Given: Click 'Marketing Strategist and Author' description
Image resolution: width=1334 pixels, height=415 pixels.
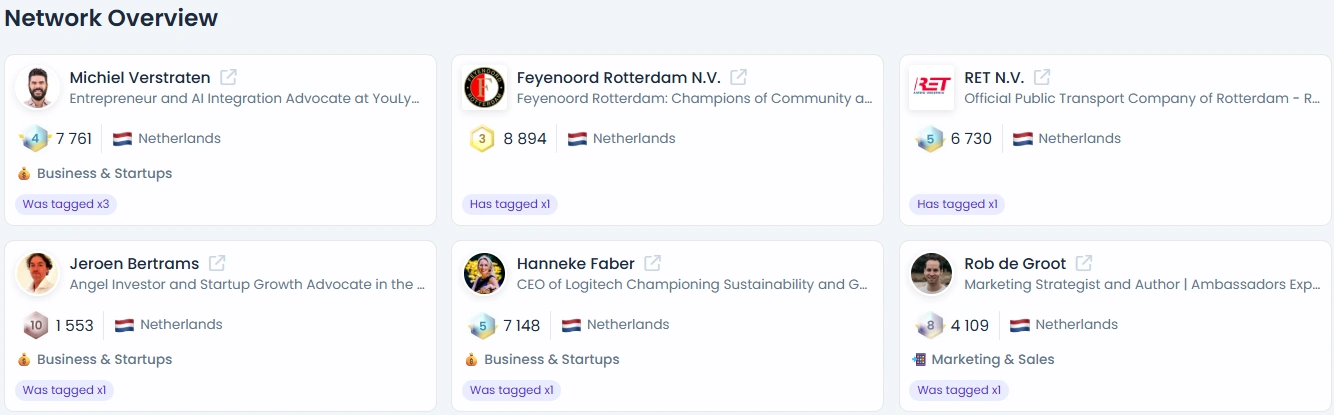Looking at the screenshot, I should pos(1143,285).
